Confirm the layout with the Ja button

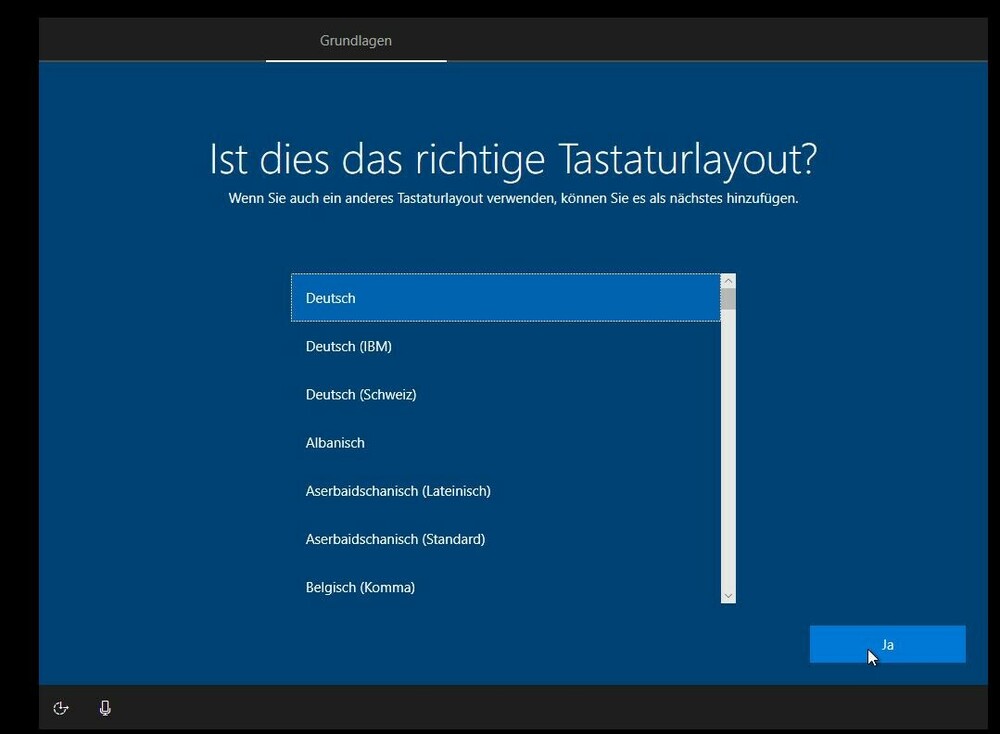[x=887, y=645]
